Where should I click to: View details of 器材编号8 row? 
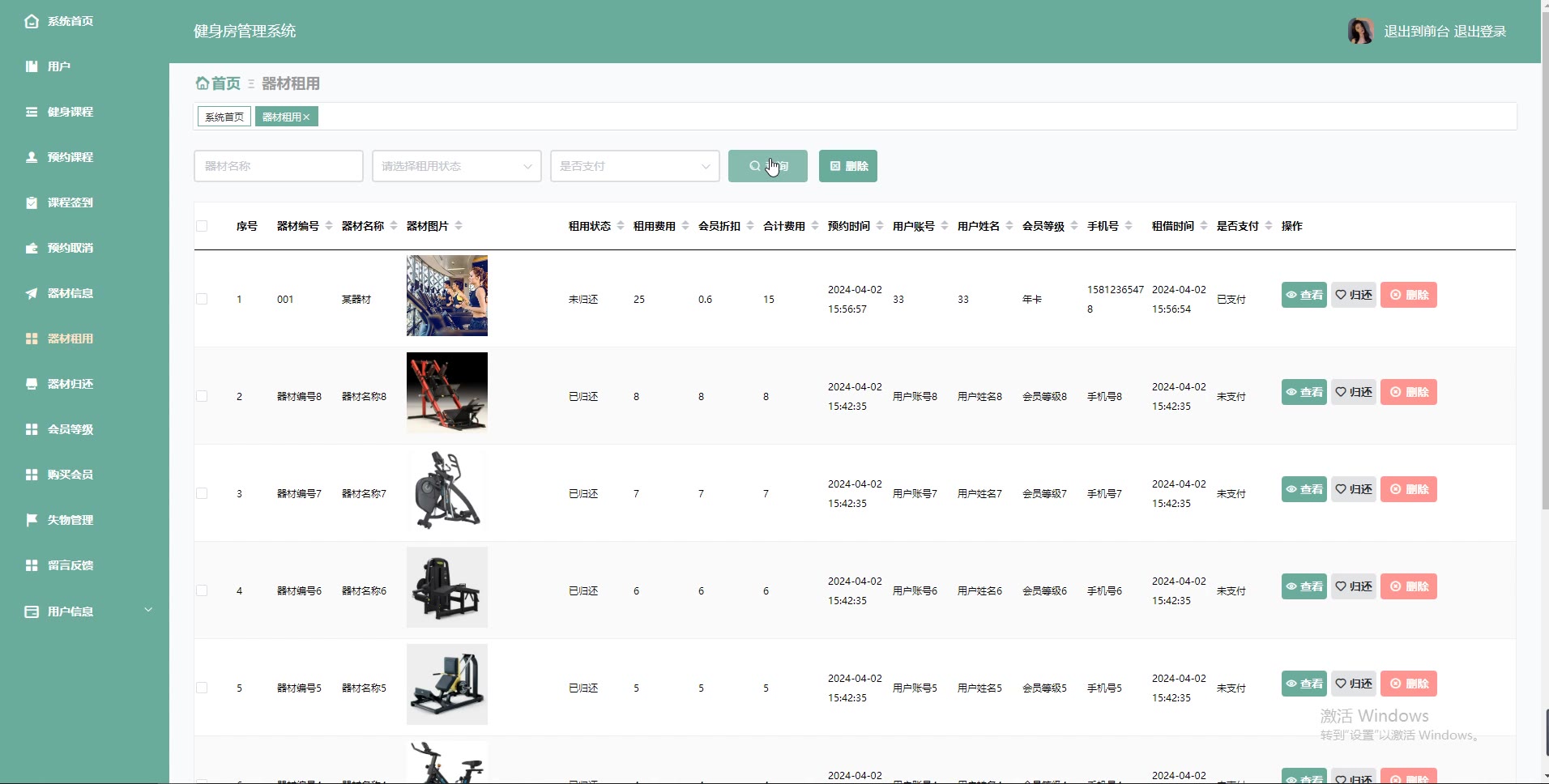[1304, 392]
